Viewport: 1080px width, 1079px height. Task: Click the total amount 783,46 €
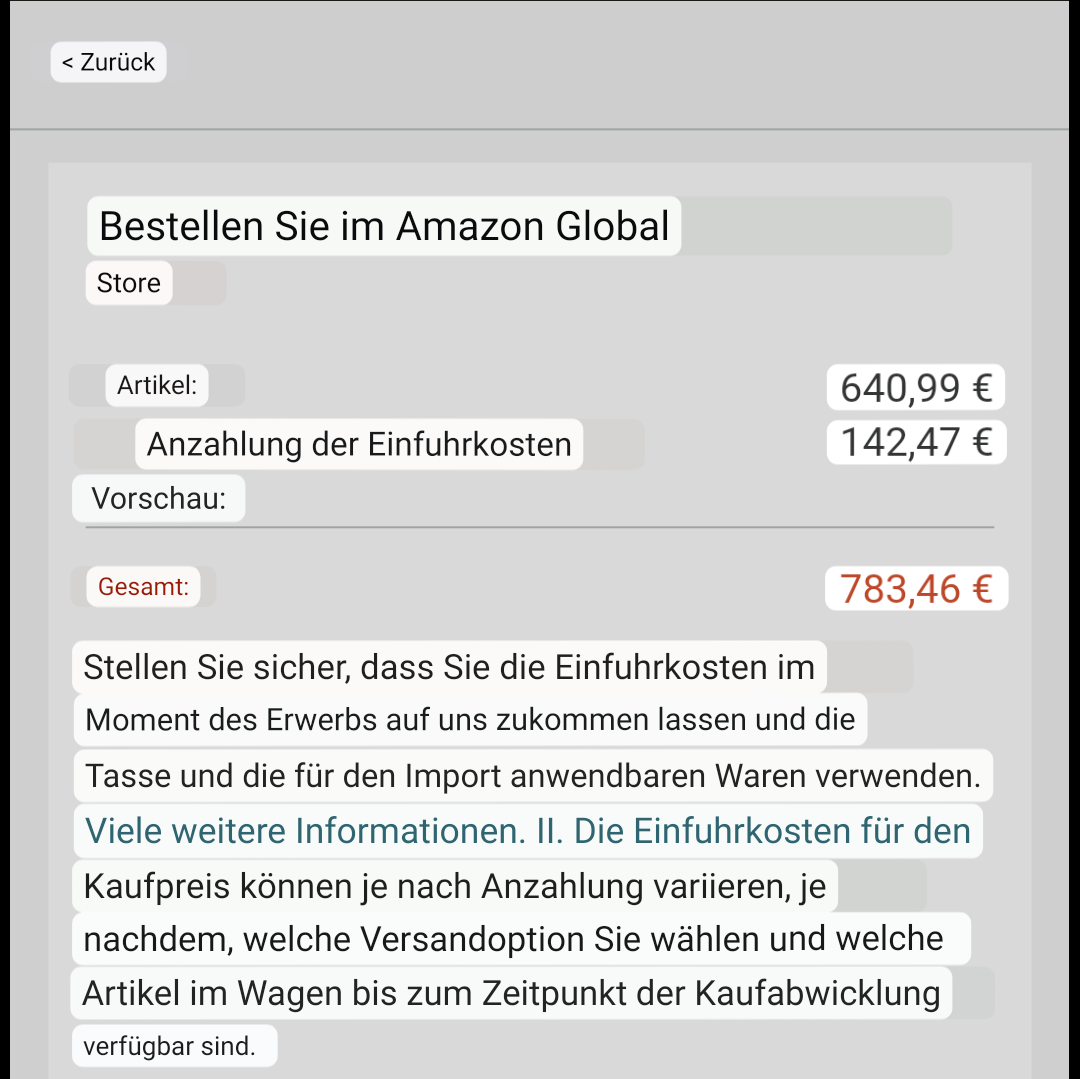pos(915,589)
